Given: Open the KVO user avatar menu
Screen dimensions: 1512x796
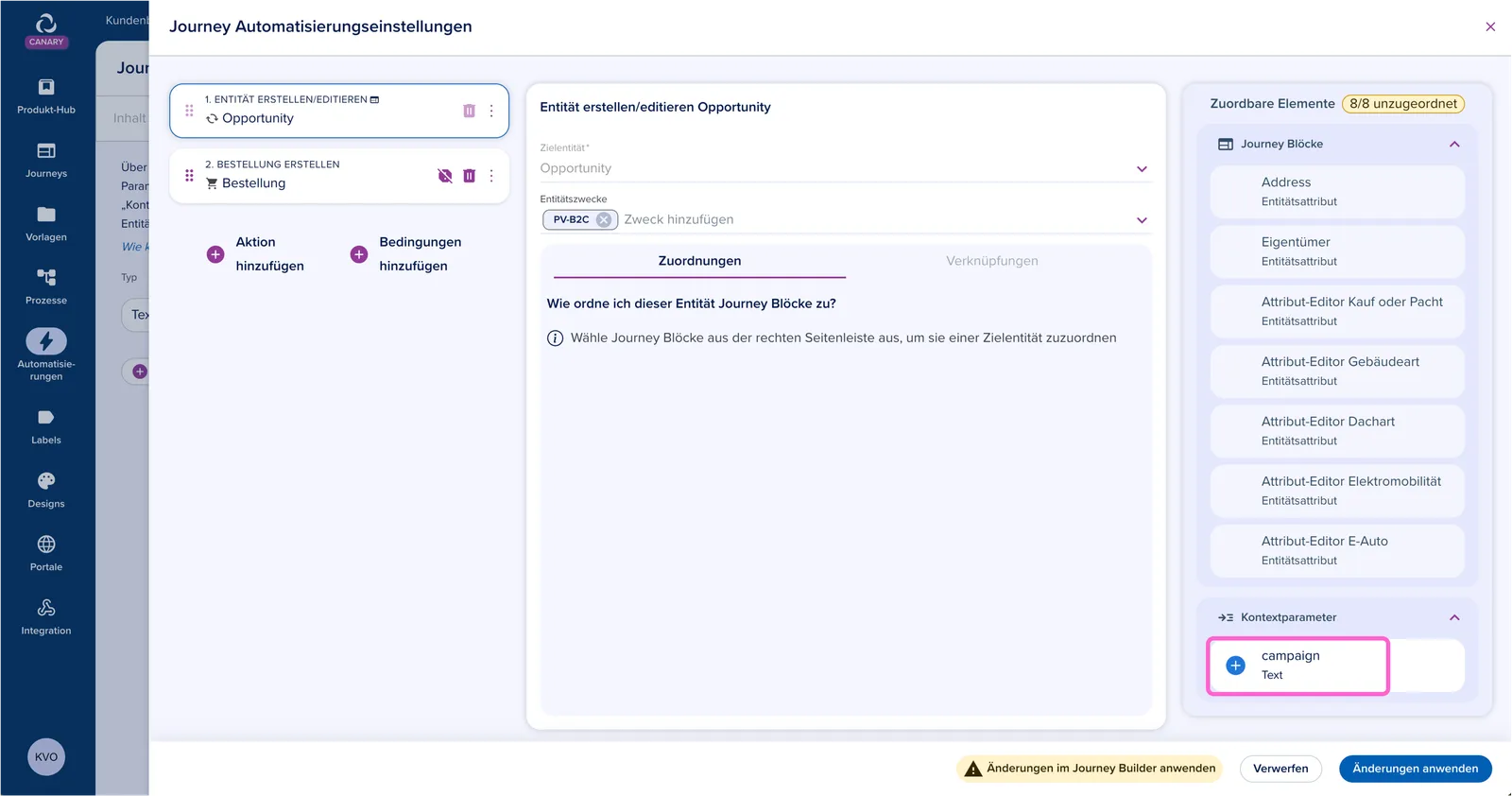Looking at the screenshot, I should tap(46, 756).
